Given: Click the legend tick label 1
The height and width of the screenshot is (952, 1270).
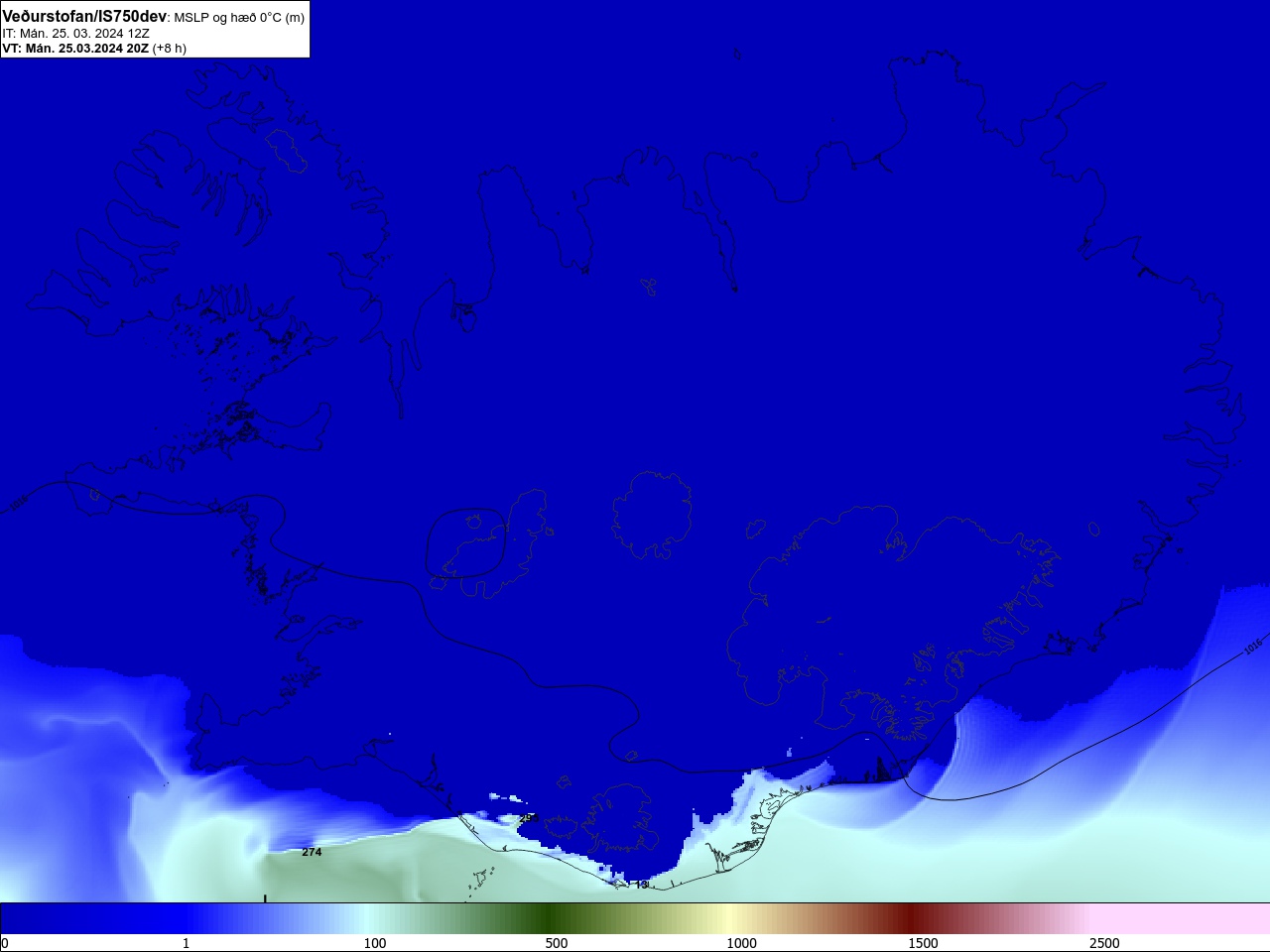Looking at the screenshot, I should tap(186, 943).
